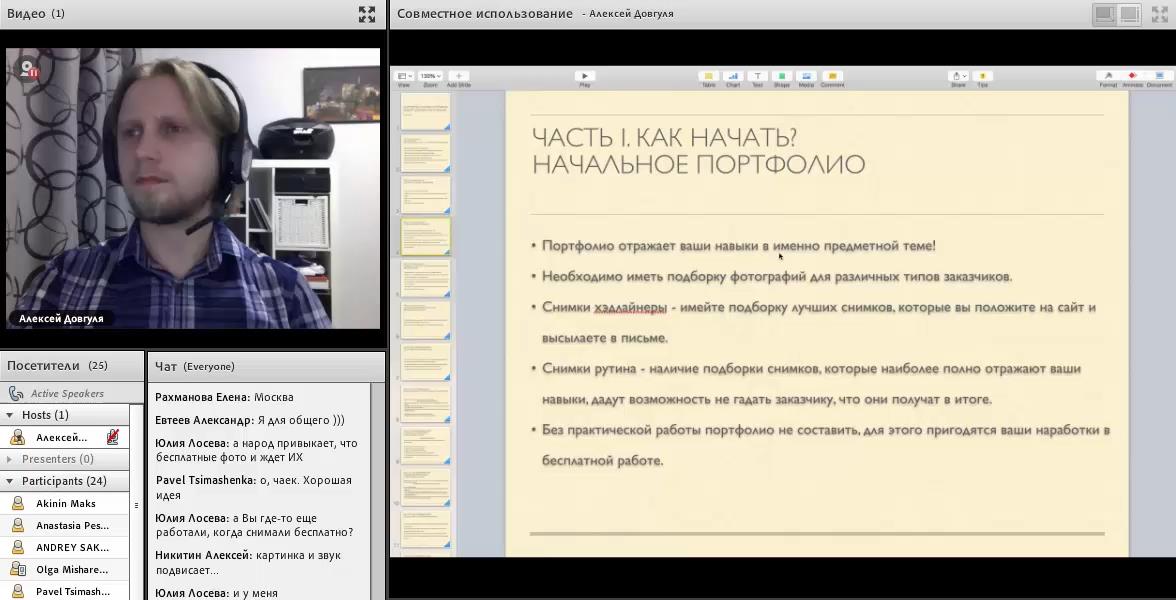This screenshot has height=600, width=1176.
Task: Select the highlighted current slide thumbnail
Action: point(425,236)
